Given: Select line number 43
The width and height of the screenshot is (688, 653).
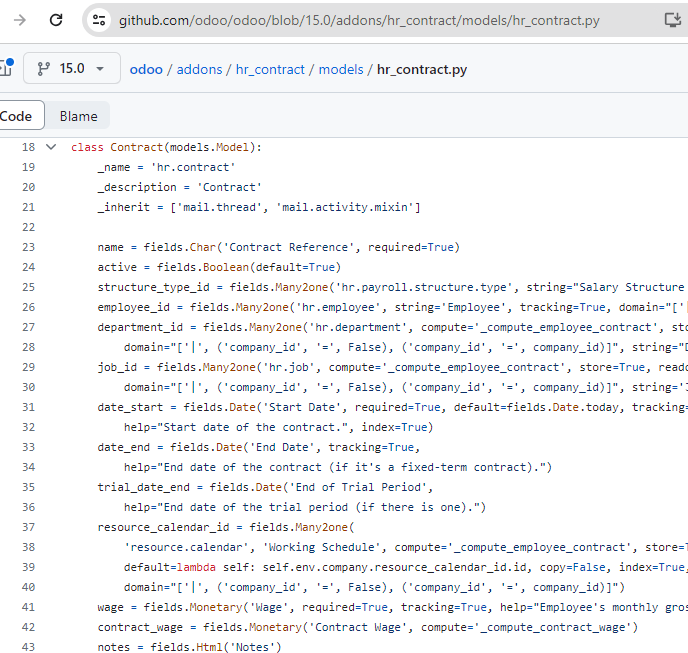Looking at the screenshot, I should pos(29,647).
